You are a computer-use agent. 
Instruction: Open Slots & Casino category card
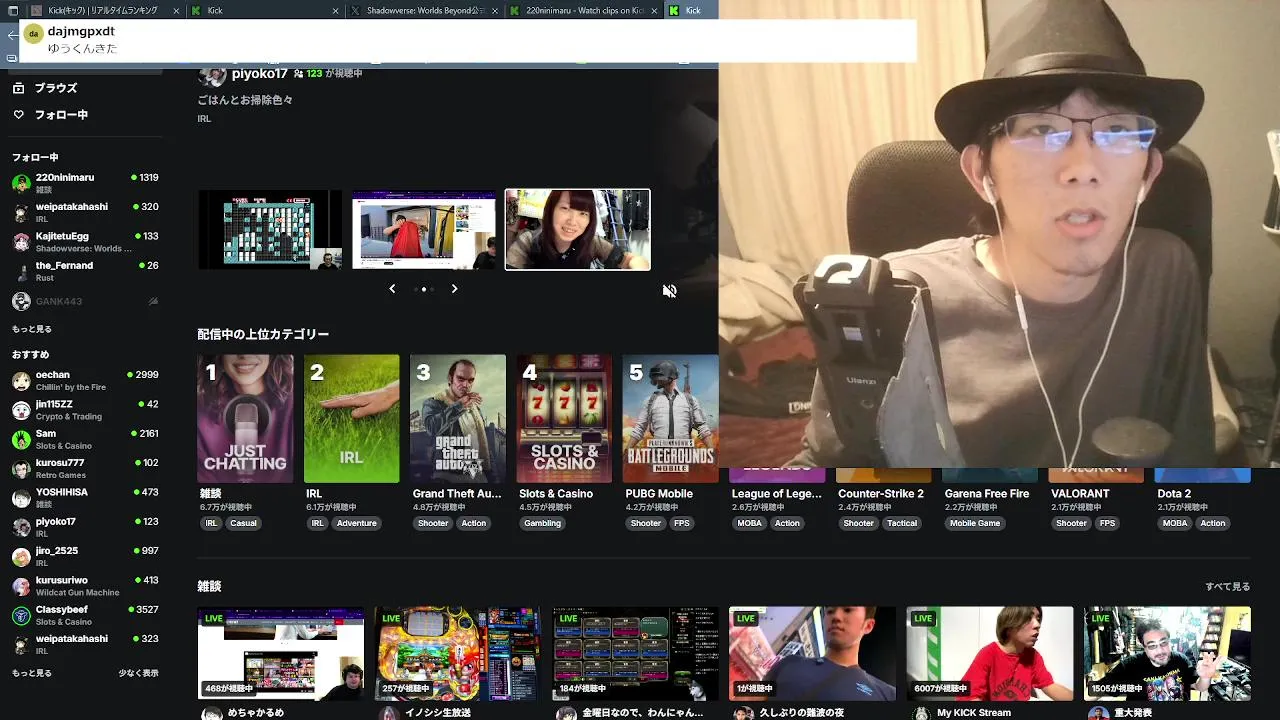(x=564, y=418)
